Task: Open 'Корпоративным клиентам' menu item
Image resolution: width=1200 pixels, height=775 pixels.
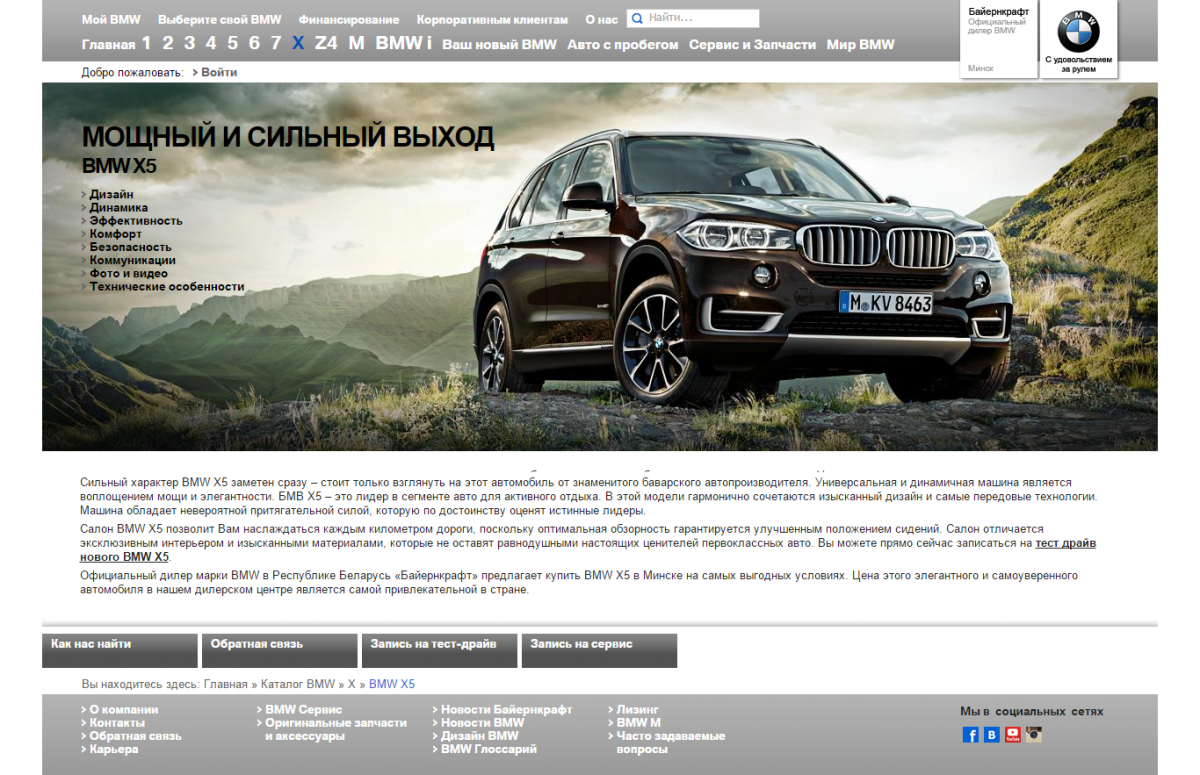Action: coord(492,19)
